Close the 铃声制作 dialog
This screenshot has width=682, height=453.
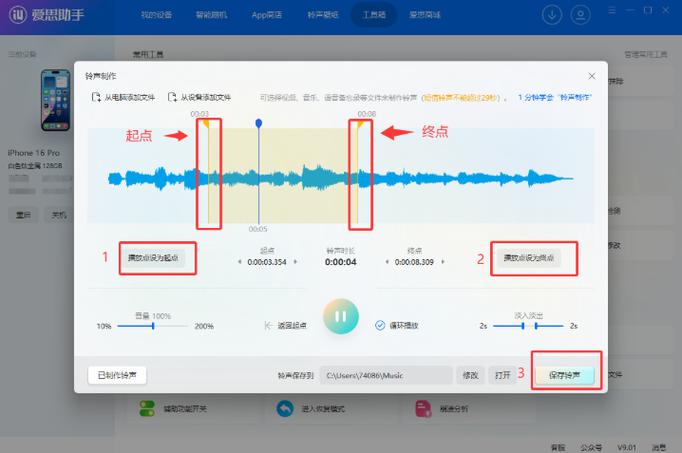592,76
